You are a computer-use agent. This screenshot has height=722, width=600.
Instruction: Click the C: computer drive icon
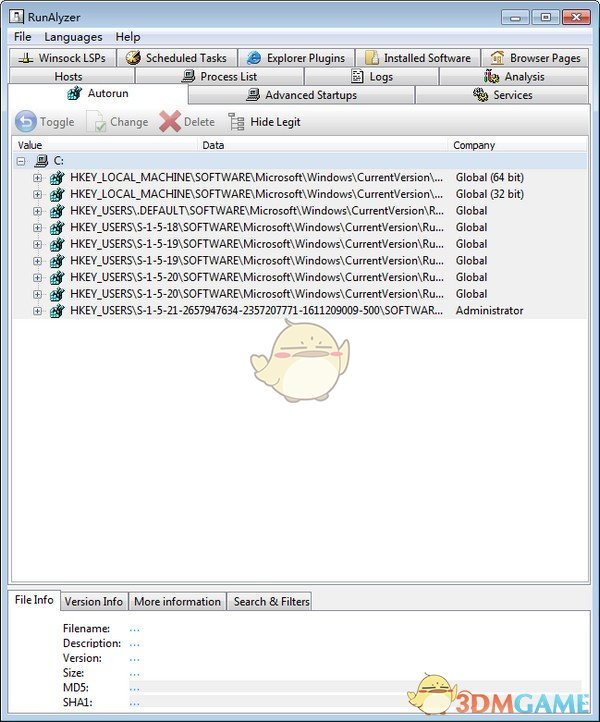coord(41,161)
